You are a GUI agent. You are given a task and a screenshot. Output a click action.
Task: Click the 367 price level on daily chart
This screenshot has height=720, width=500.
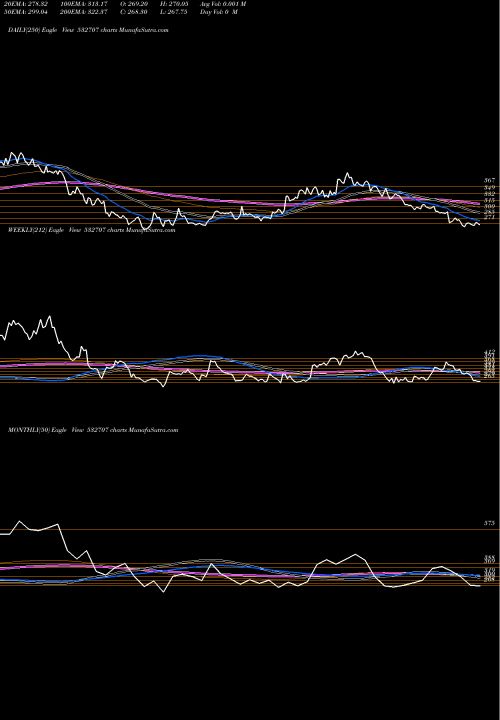pyautogui.click(x=489, y=181)
